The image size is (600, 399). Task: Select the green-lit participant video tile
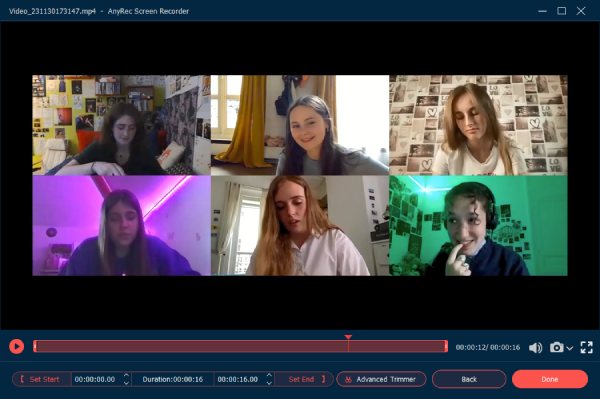[x=478, y=225]
